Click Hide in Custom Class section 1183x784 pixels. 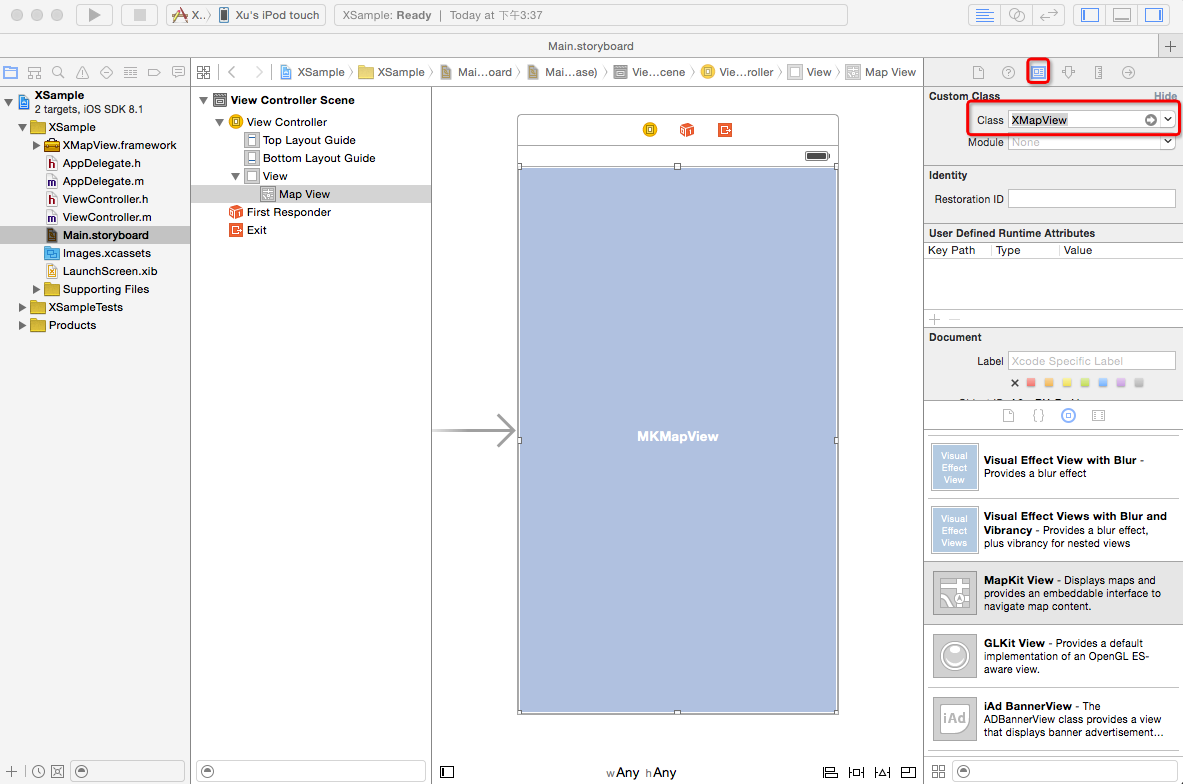(x=1165, y=96)
